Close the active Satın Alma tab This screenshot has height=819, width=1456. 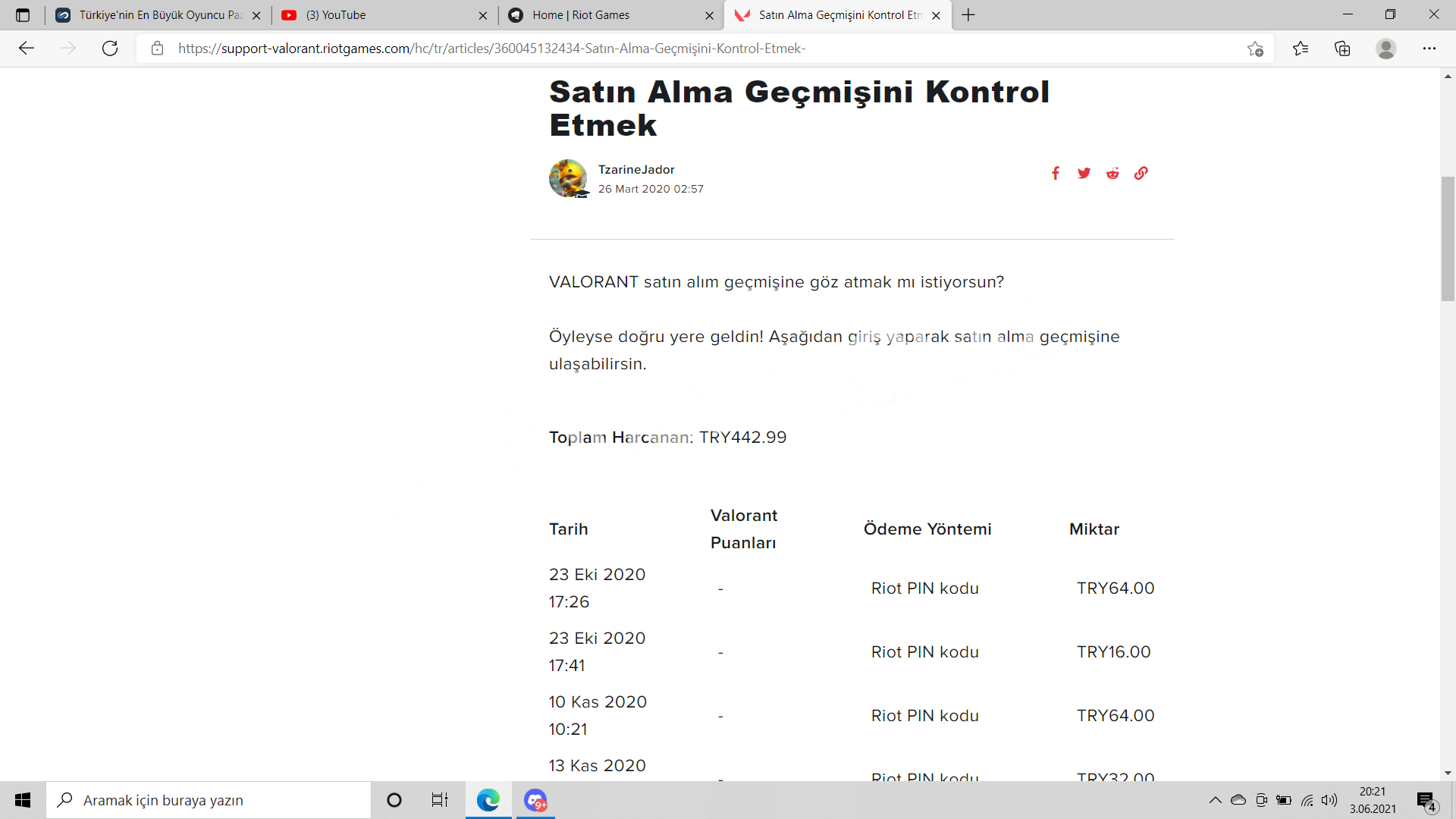pos(936,15)
